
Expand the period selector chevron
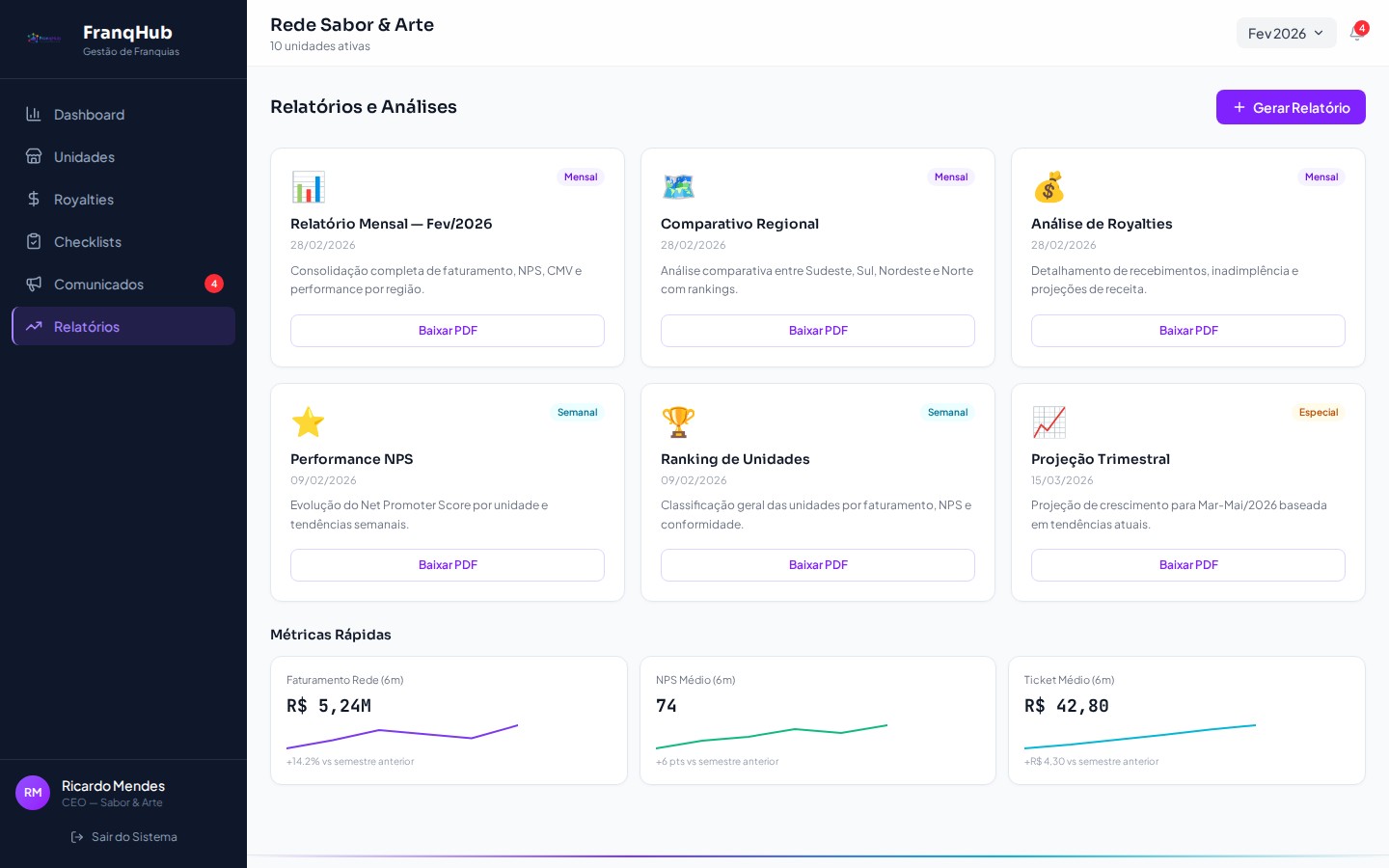1319,33
